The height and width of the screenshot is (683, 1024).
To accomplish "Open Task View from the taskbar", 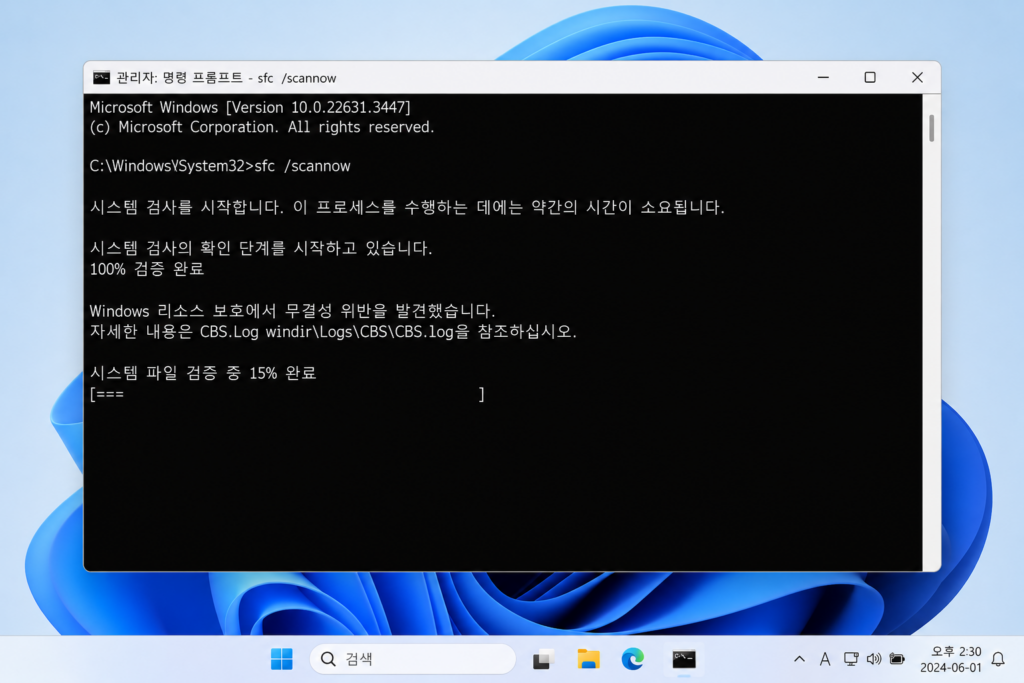I will click(543, 659).
